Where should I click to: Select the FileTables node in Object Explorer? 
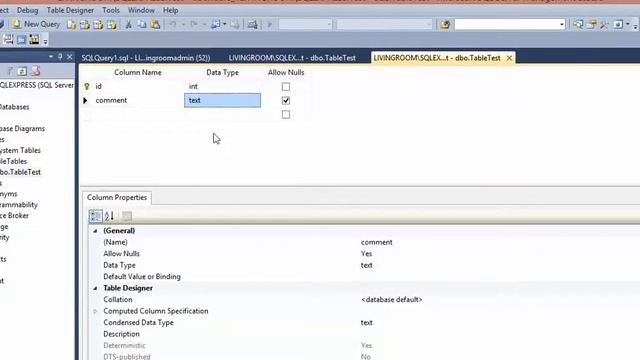tap(13, 161)
